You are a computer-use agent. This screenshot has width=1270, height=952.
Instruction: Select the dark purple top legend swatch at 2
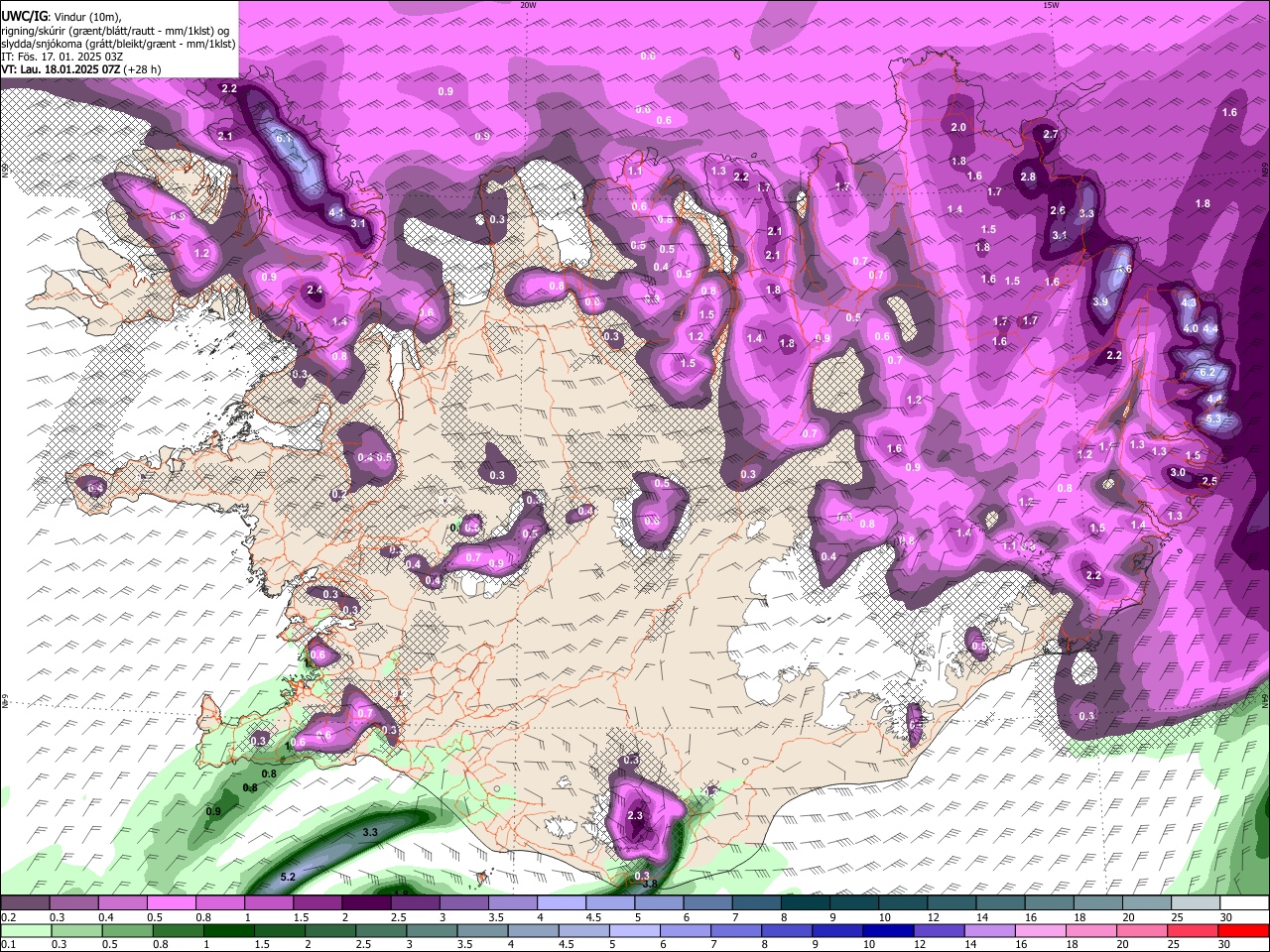(366, 903)
